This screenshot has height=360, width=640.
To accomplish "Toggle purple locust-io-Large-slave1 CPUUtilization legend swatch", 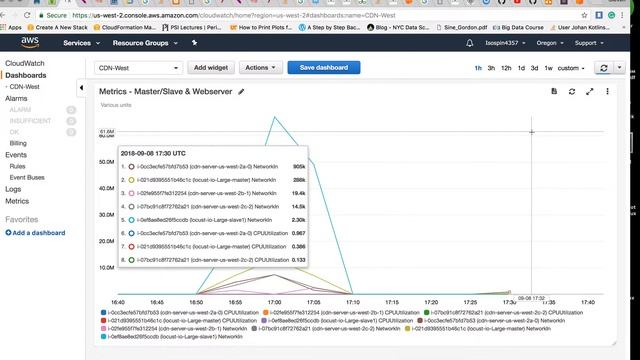I will (x=264, y=321).
